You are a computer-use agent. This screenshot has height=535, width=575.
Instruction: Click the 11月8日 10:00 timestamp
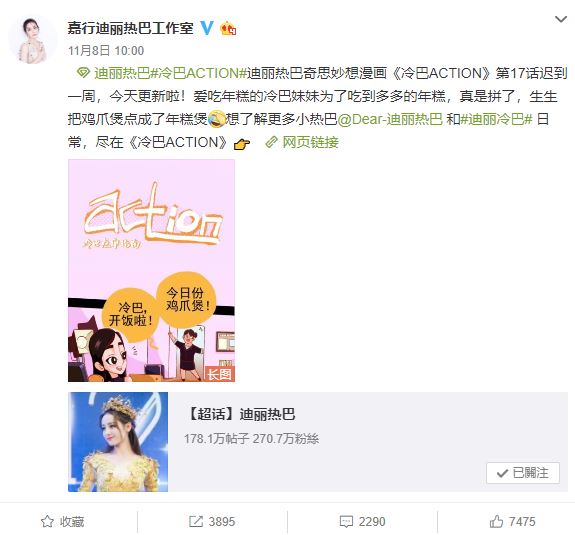click(106, 51)
